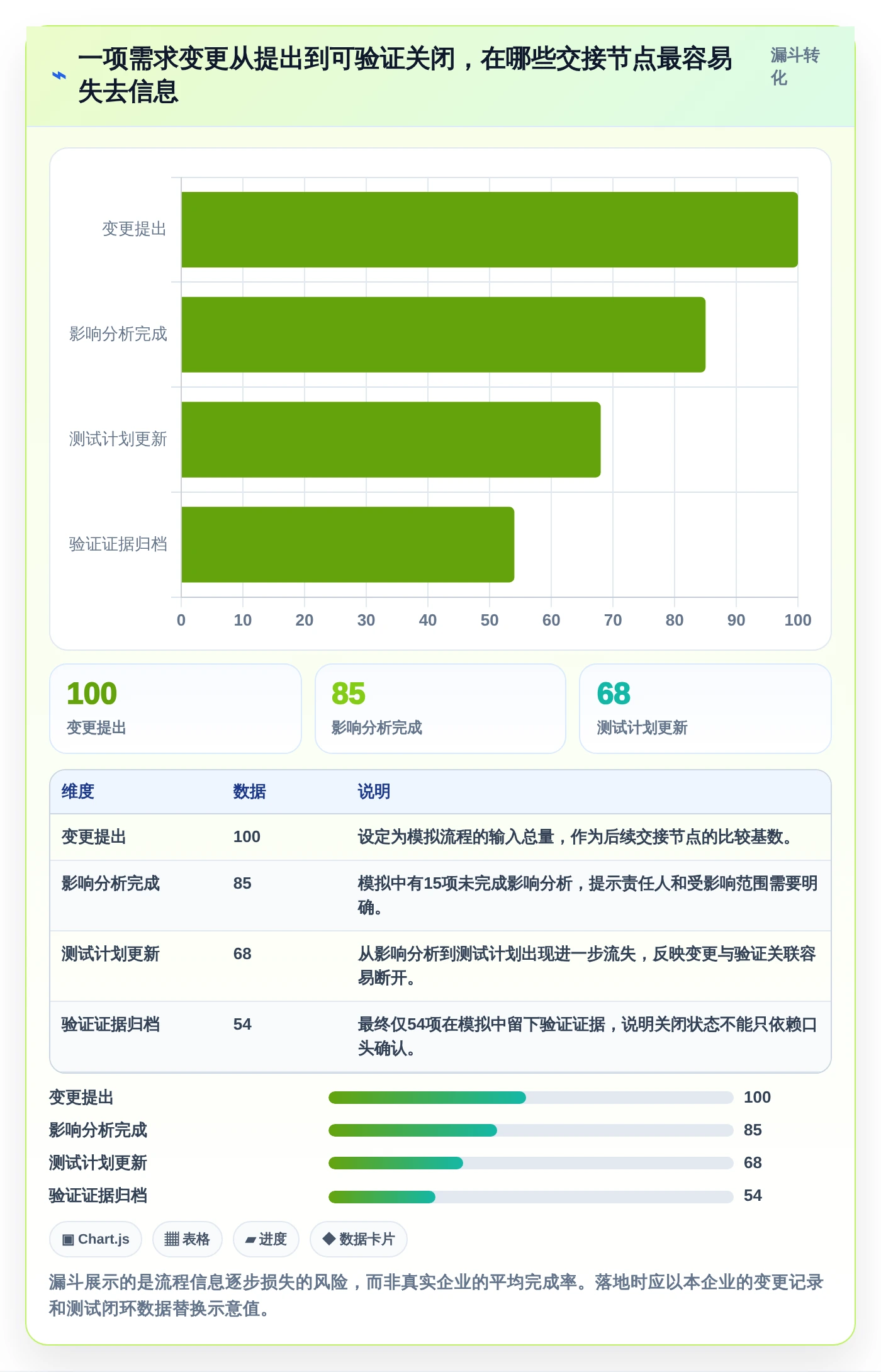Viewport: 881px width, 1372px height.
Task: Click the description starting 模拟中有15项未完成
Action: pos(588,896)
